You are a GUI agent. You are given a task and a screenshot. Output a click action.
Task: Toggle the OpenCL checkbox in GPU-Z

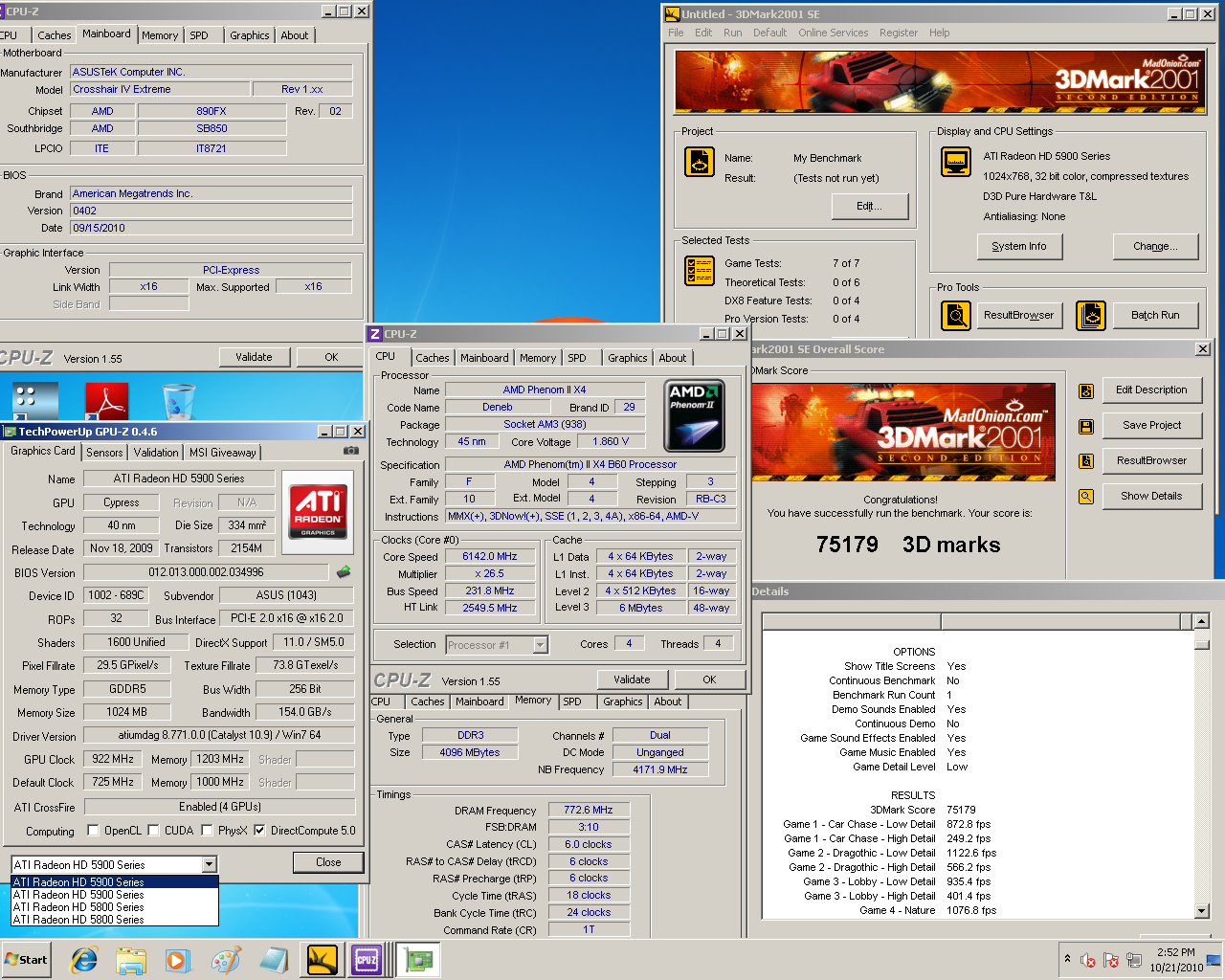click(93, 831)
